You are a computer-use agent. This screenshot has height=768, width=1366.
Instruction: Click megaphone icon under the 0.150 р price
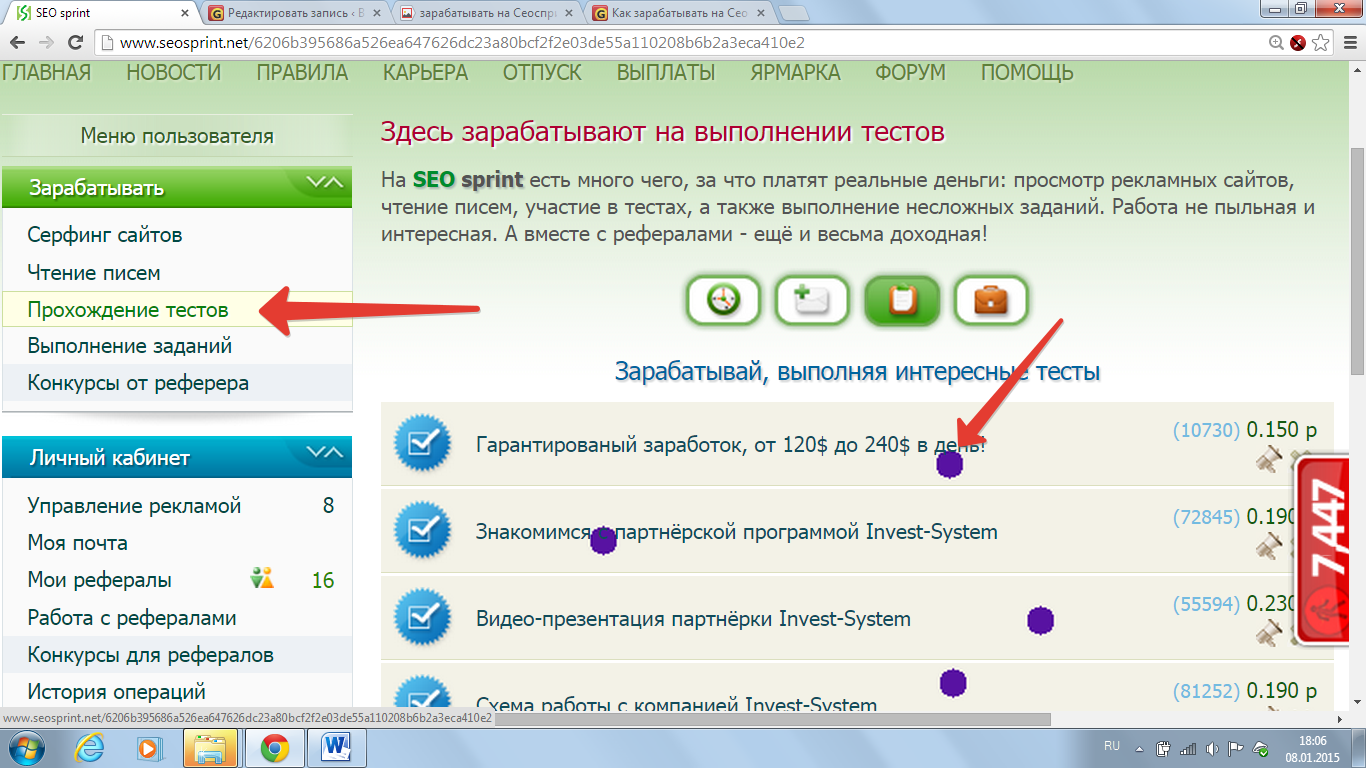click(1269, 459)
